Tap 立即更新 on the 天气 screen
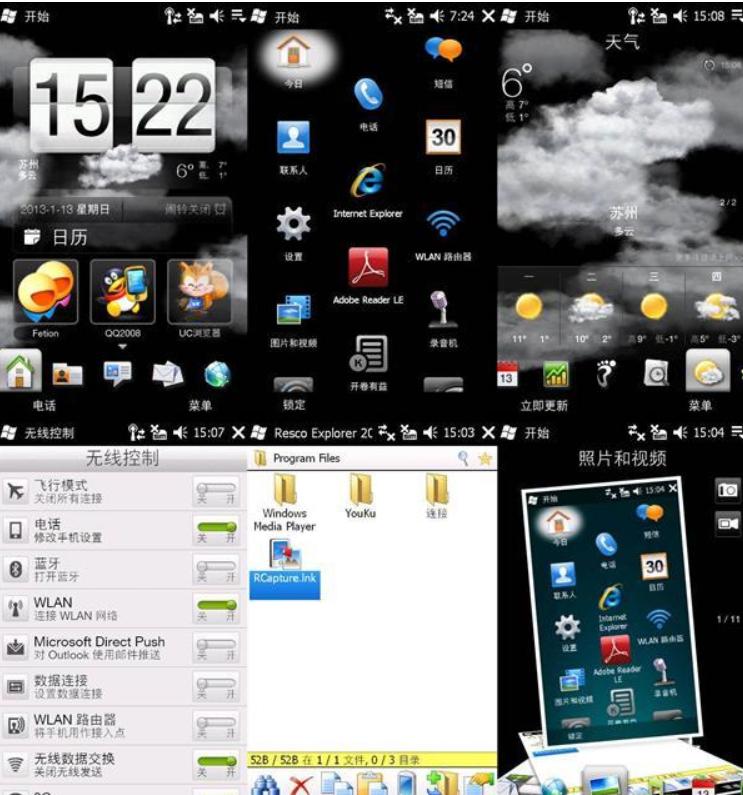This screenshot has height=795, width=743. point(544,406)
